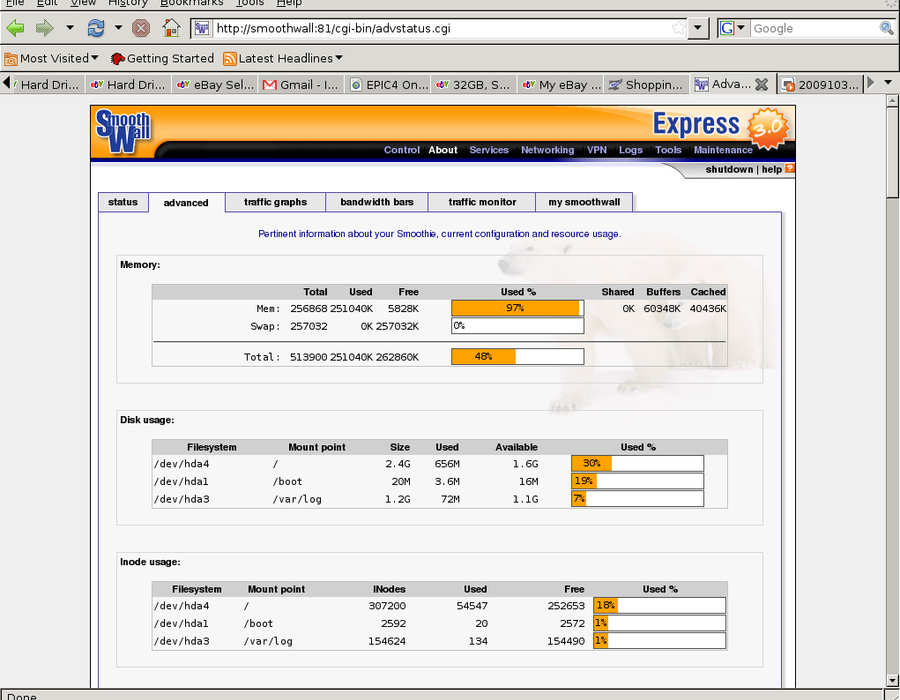Switch to the bandwidth bars tab

[377, 202]
